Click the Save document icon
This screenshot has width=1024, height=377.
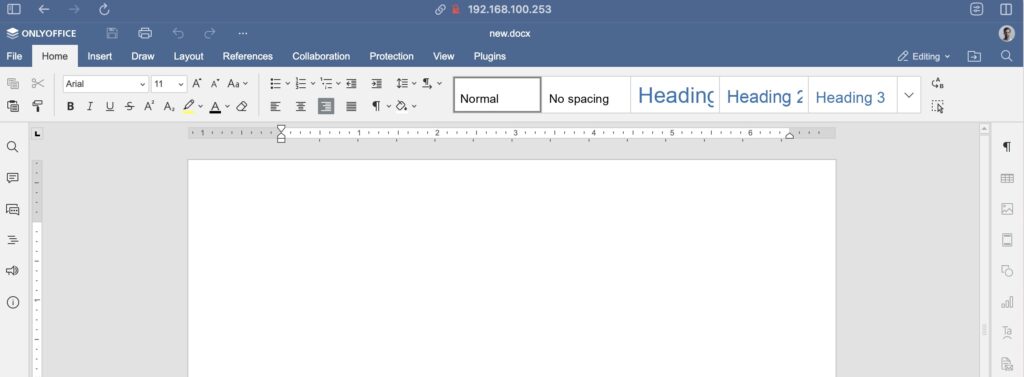(112, 33)
